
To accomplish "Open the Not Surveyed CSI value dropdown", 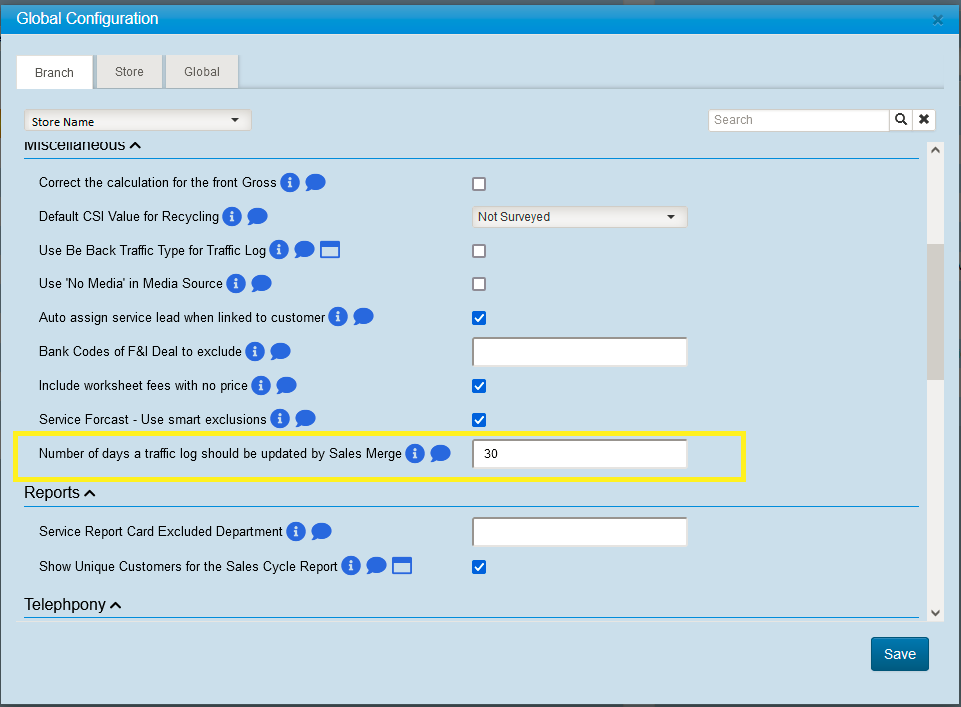I will click(579, 217).
